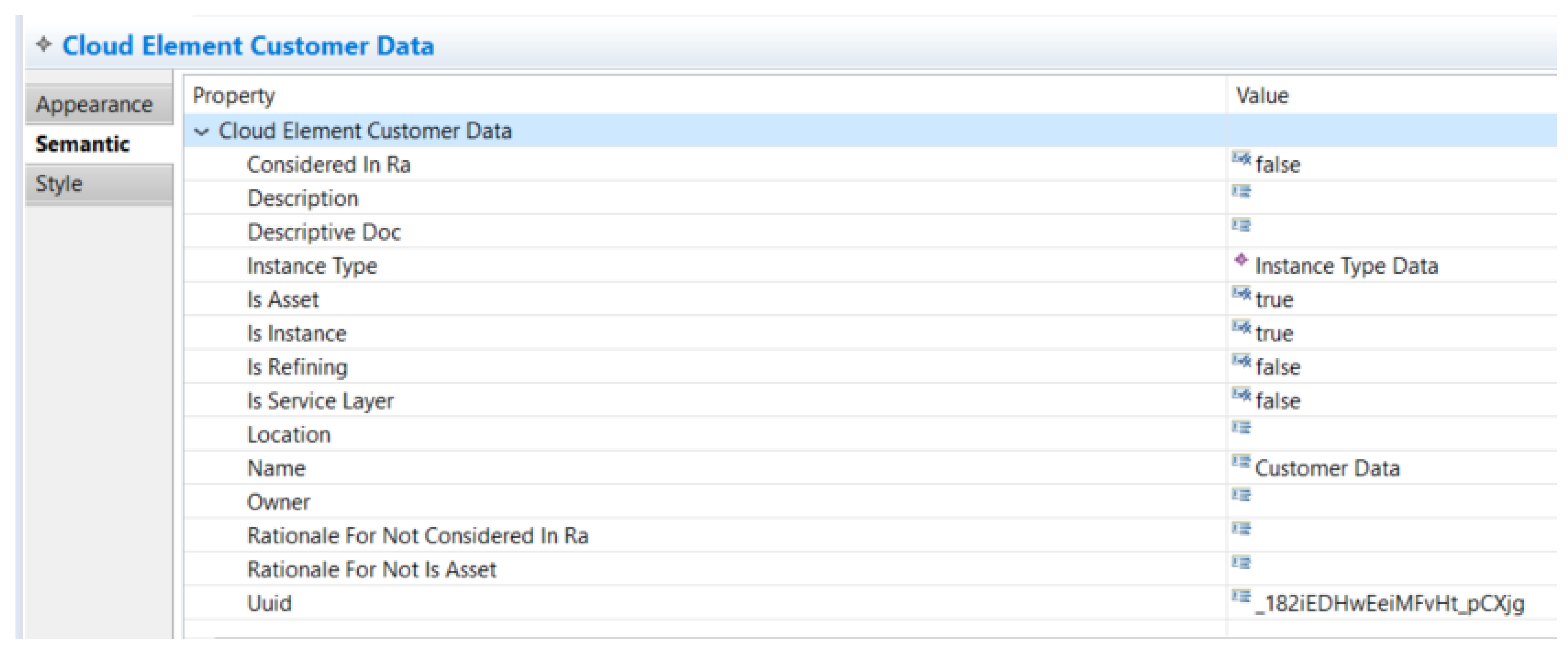Click the Property column header
The image size is (1568, 652).
coord(234,96)
